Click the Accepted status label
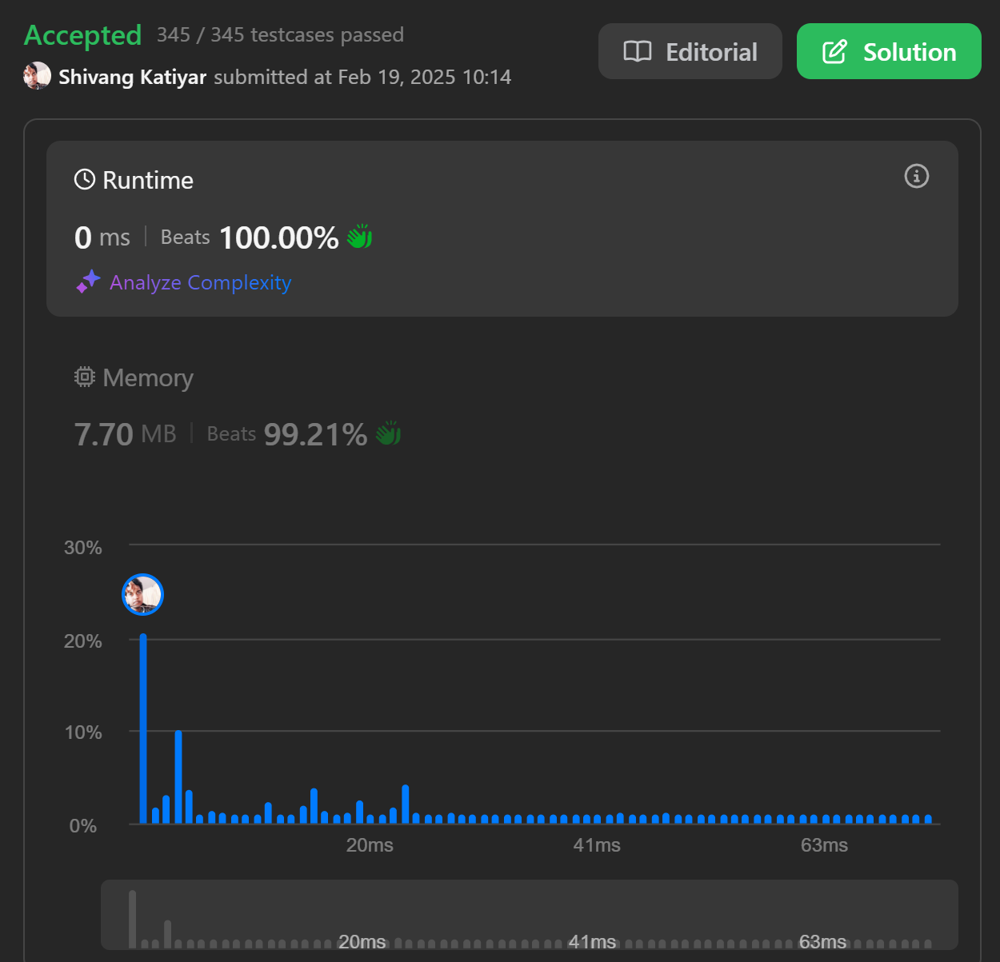The width and height of the screenshot is (1000, 962). coord(82,35)
